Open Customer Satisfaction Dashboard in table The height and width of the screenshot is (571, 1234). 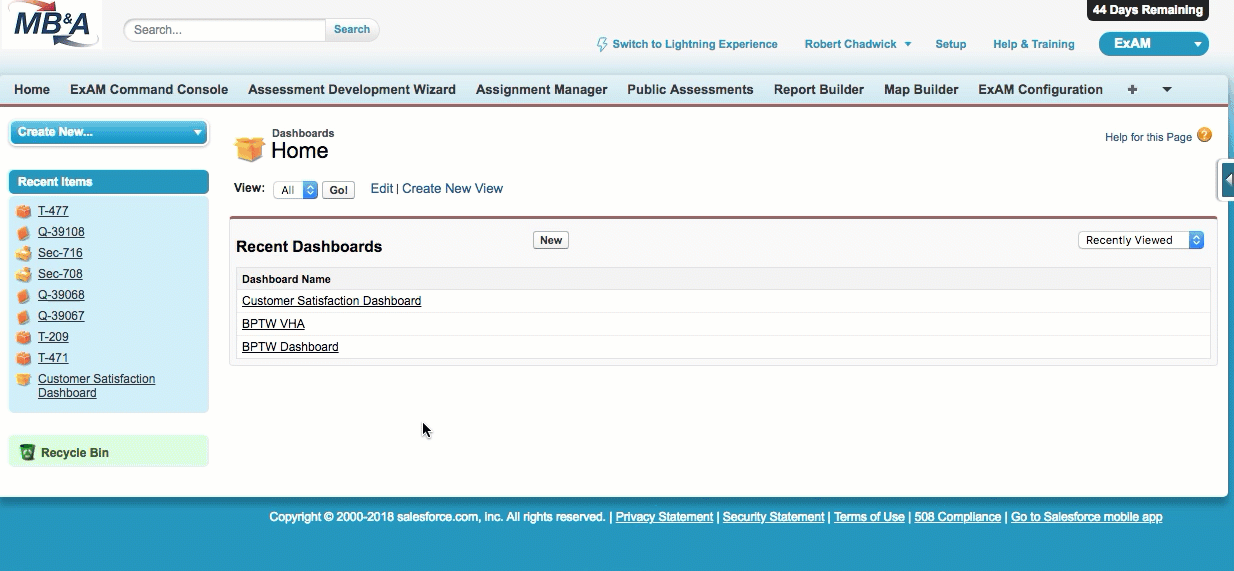pos(331,301)
